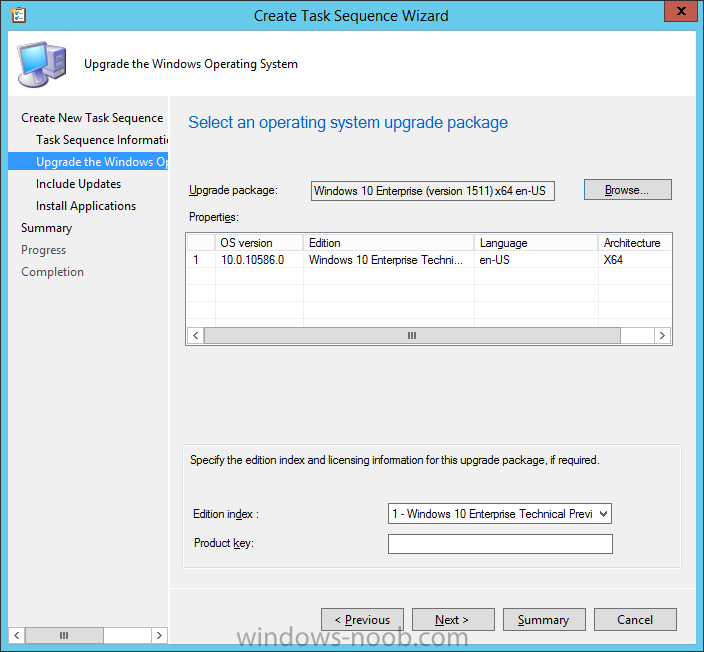Click the en-US language cell
Screen dimensions: 704x652
pyautogui.click(x=536, y=260)
